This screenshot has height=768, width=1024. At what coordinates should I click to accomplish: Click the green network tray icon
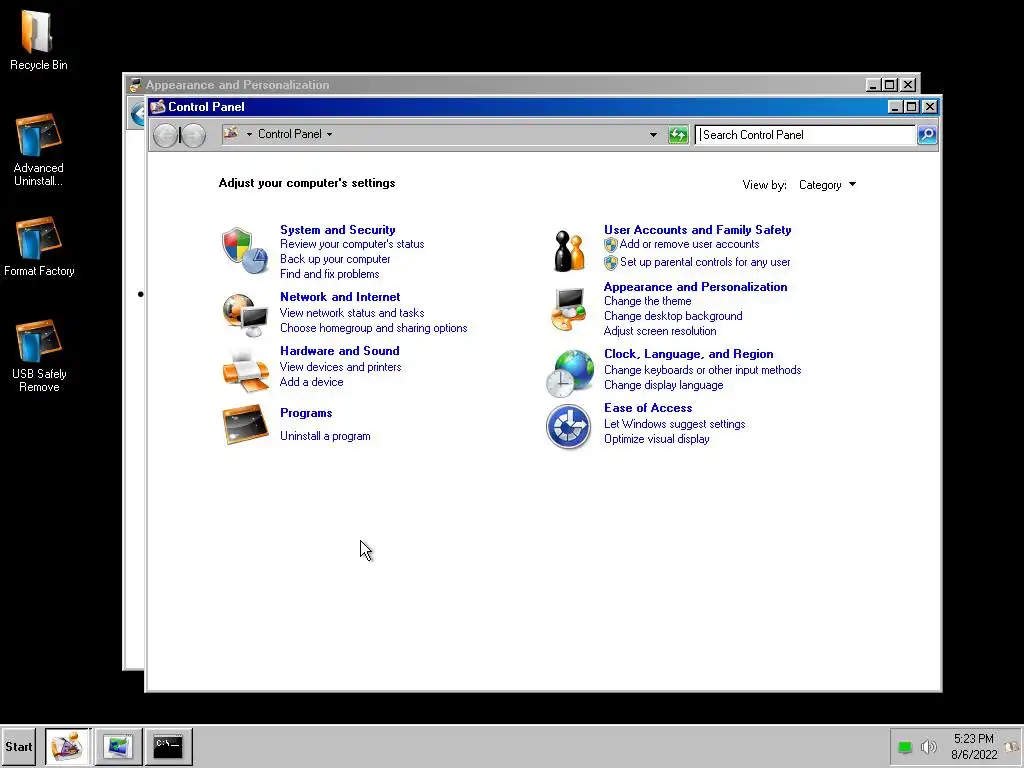click(904, 747)
